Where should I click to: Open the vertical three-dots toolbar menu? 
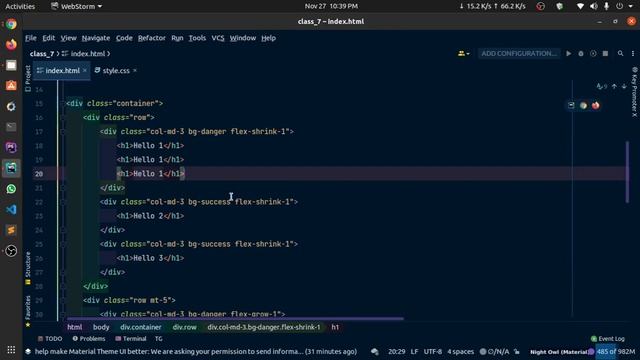pos(633,53)
